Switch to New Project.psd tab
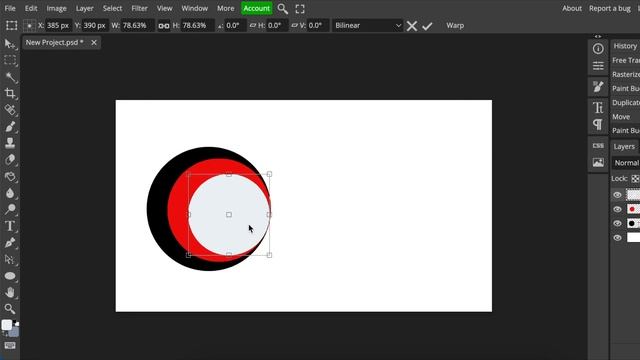 pyautogui.click(x=54, y=42)
